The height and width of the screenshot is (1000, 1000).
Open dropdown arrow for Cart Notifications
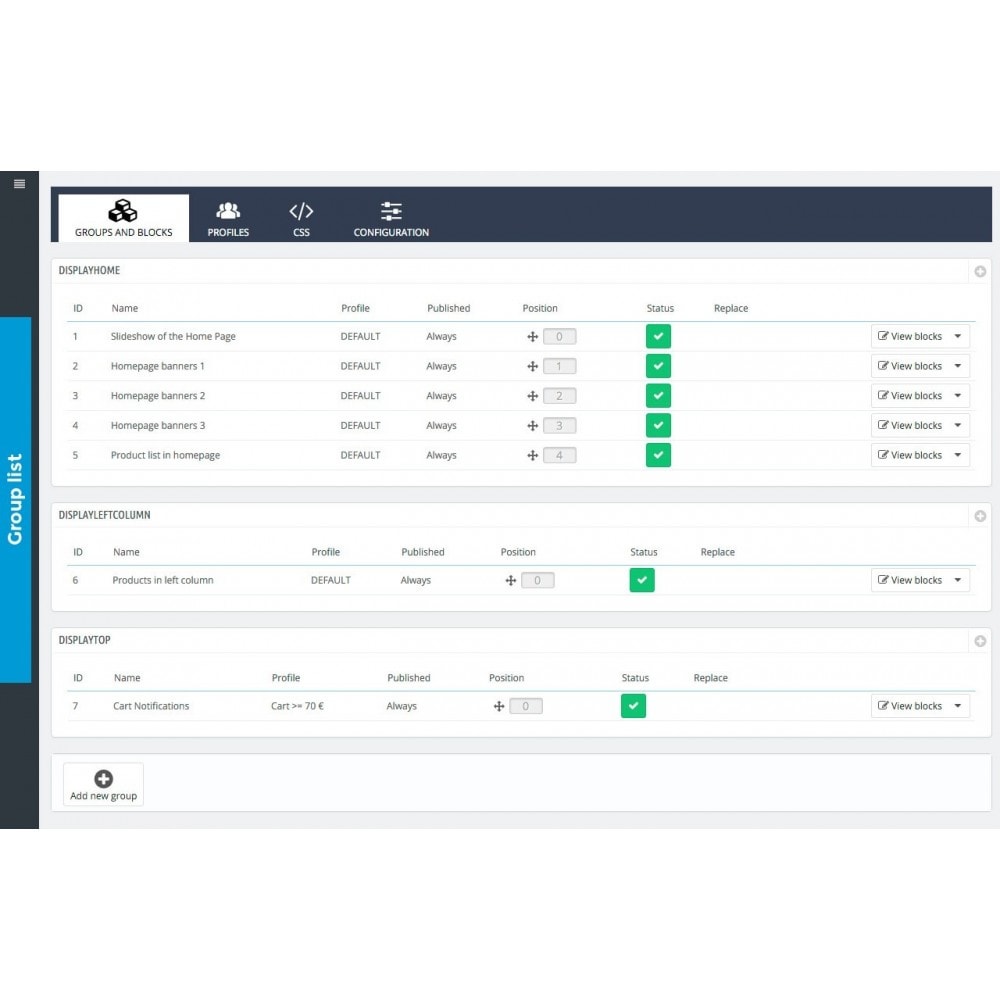(958, 705)
